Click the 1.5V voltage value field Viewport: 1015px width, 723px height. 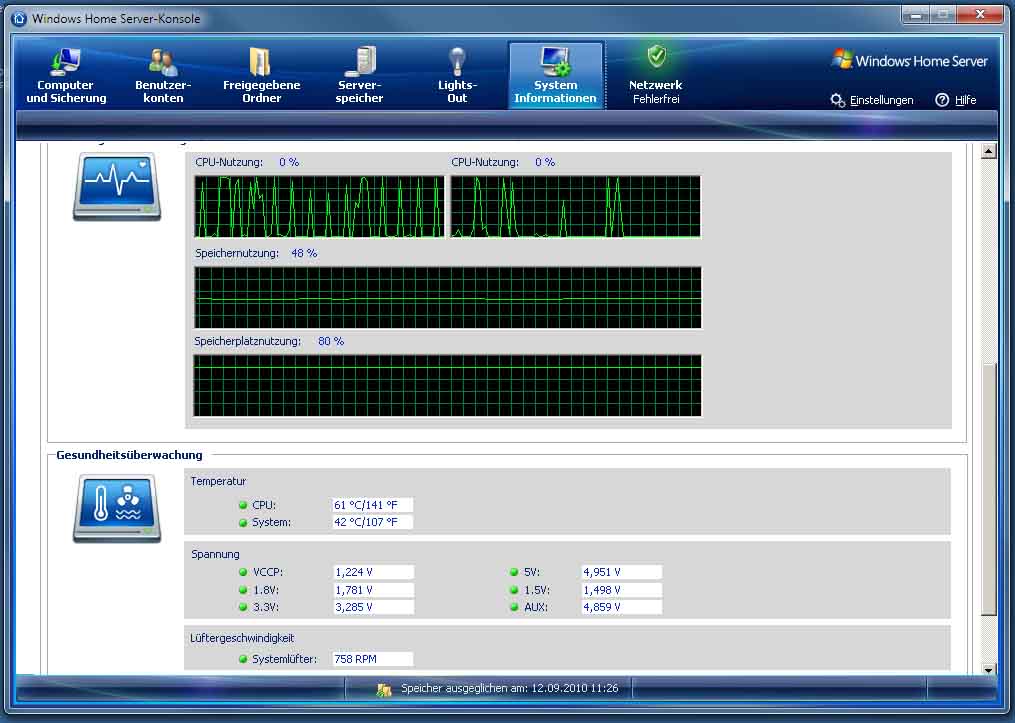tap(621, 590)
